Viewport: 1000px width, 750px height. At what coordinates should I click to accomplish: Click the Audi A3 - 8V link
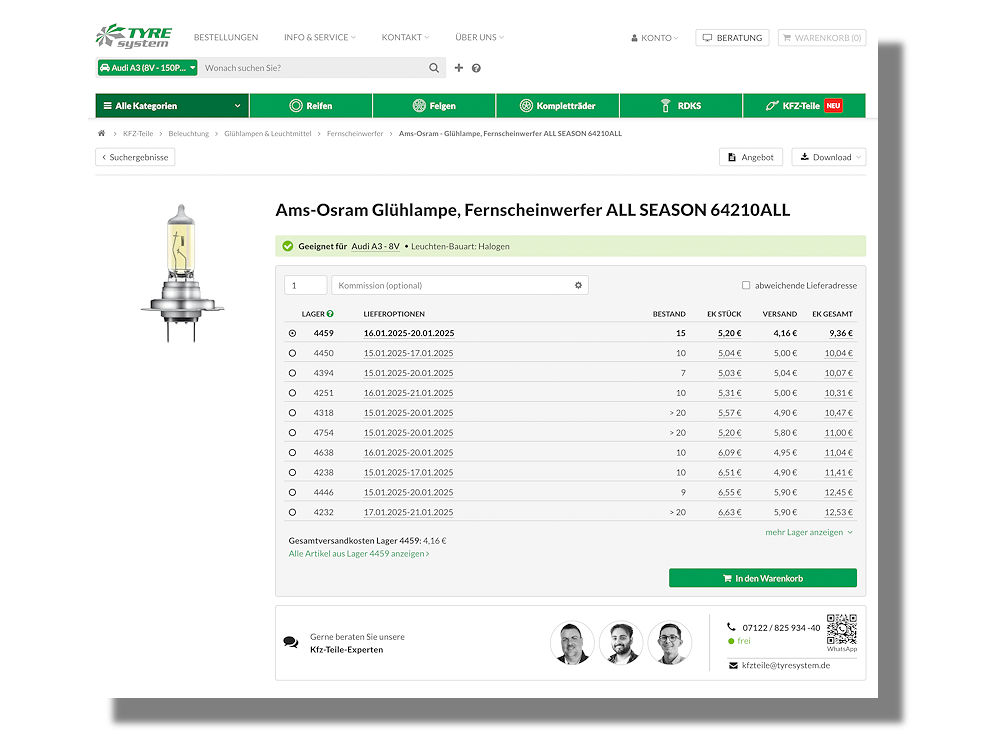click(376, 246)
